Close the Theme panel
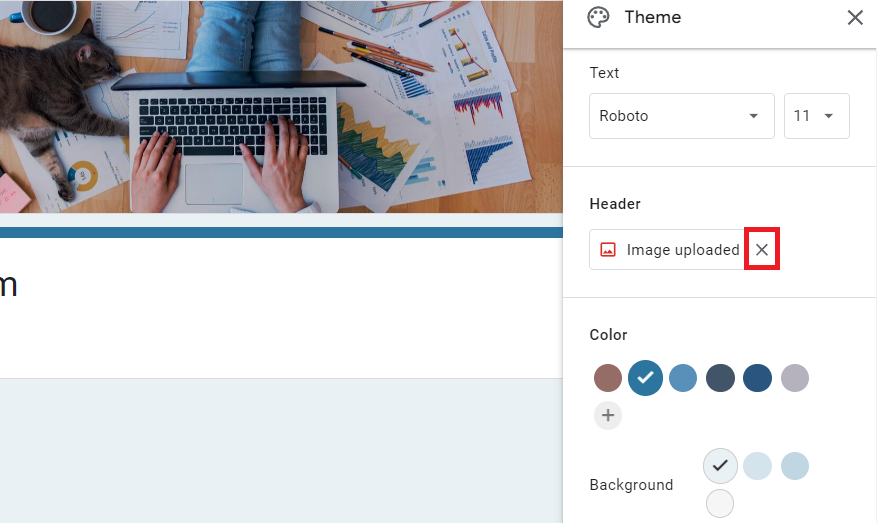Screen dimensions: 877x523 coord(855,17)
